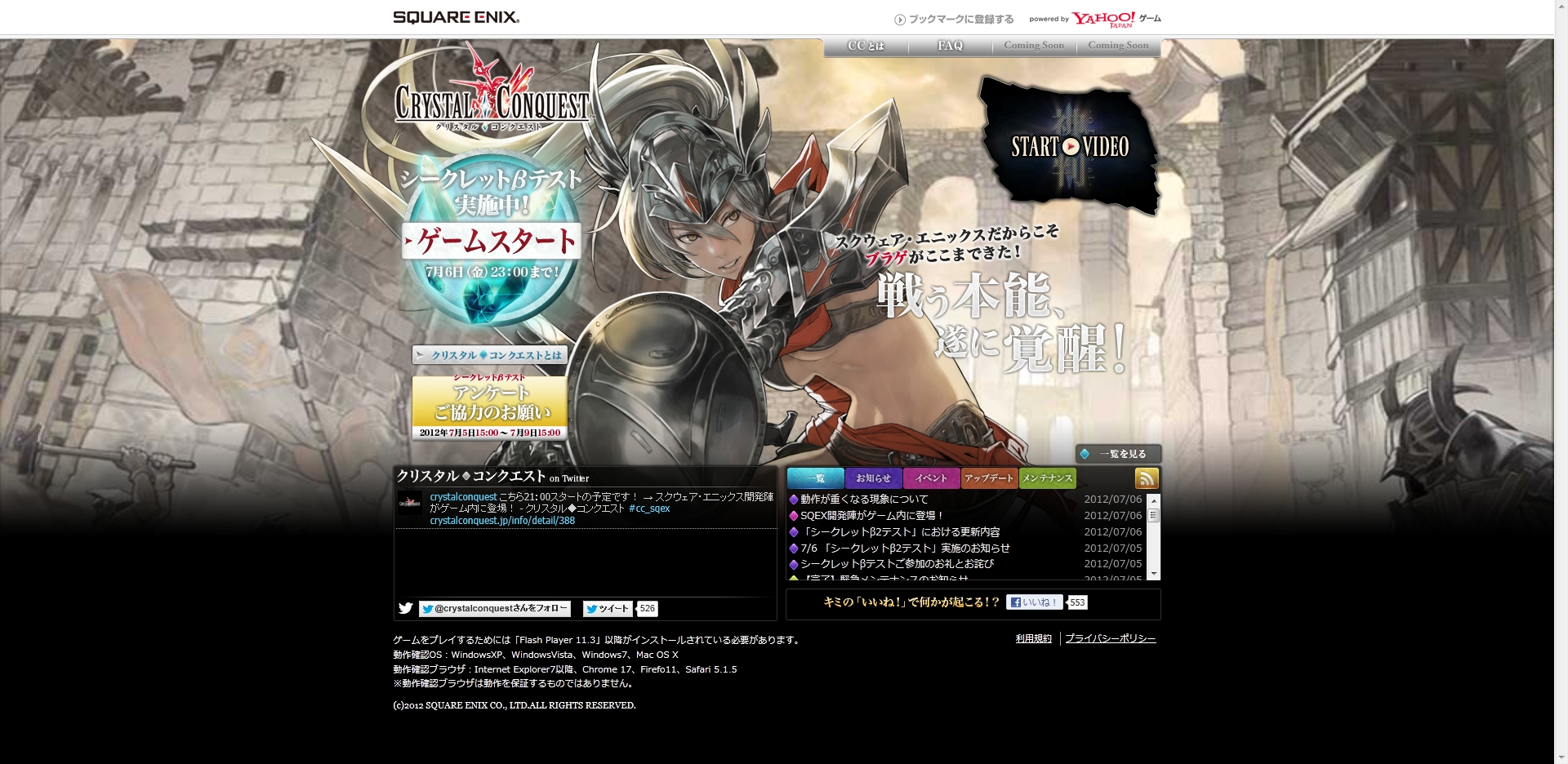Click the news list scrollbar thumb
Viewport: 1568px width, 764px height.
1154,515
